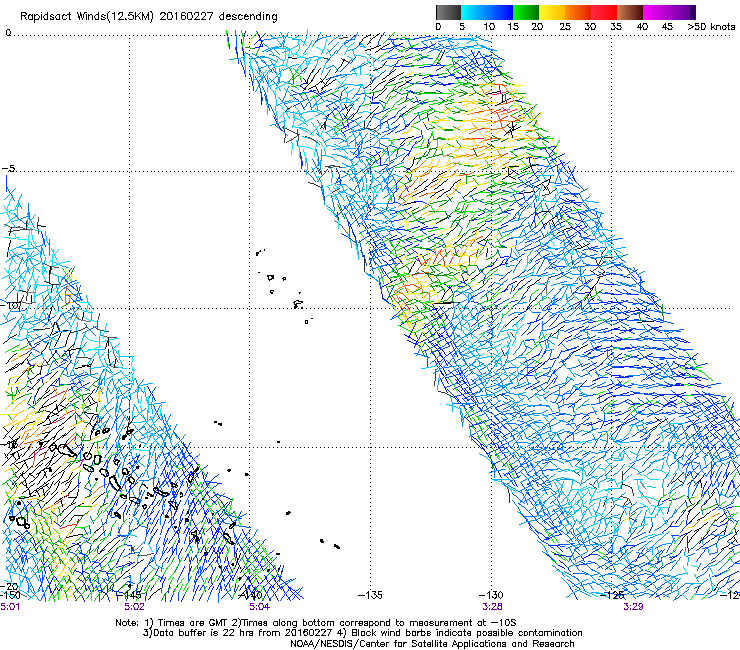Screen dimensions: 740x650
Task: Click the purple '3:29' pass time label
Action: pos(633,607)
